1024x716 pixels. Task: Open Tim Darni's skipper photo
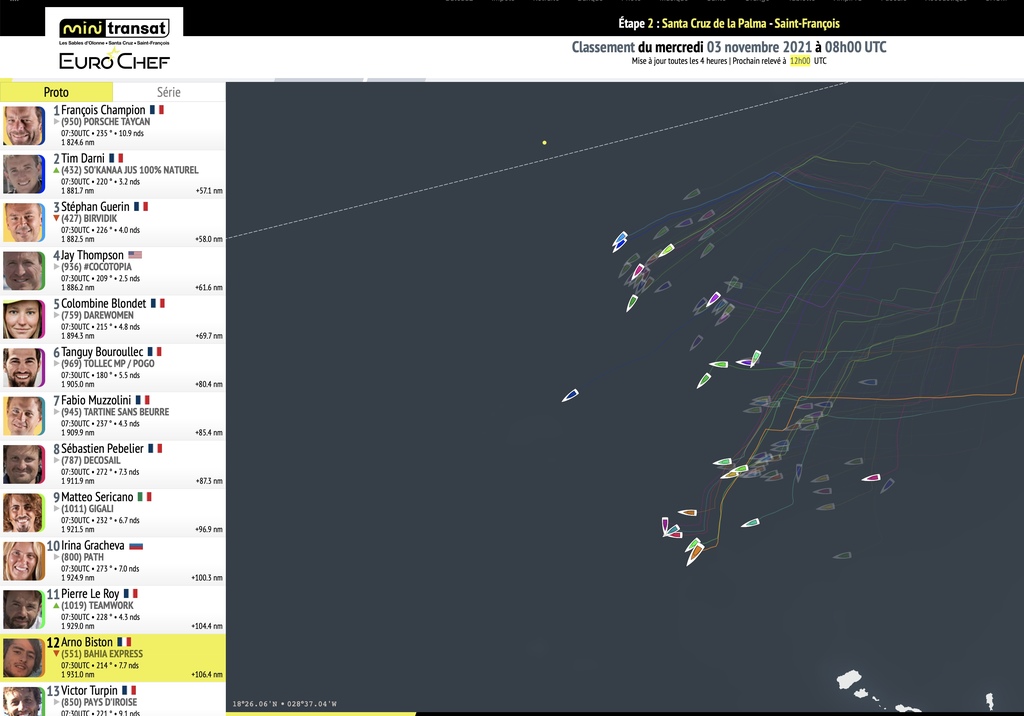click(24, 174)
